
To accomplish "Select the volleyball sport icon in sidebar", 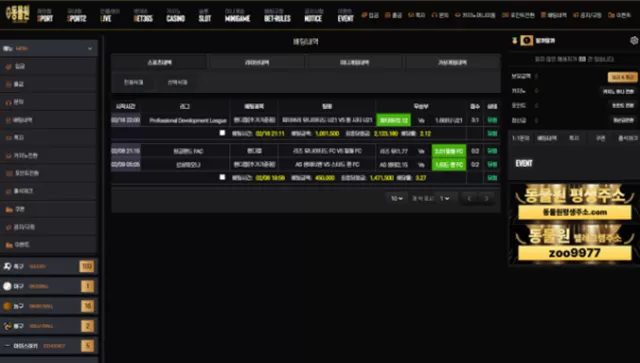I will pos(7,326).
